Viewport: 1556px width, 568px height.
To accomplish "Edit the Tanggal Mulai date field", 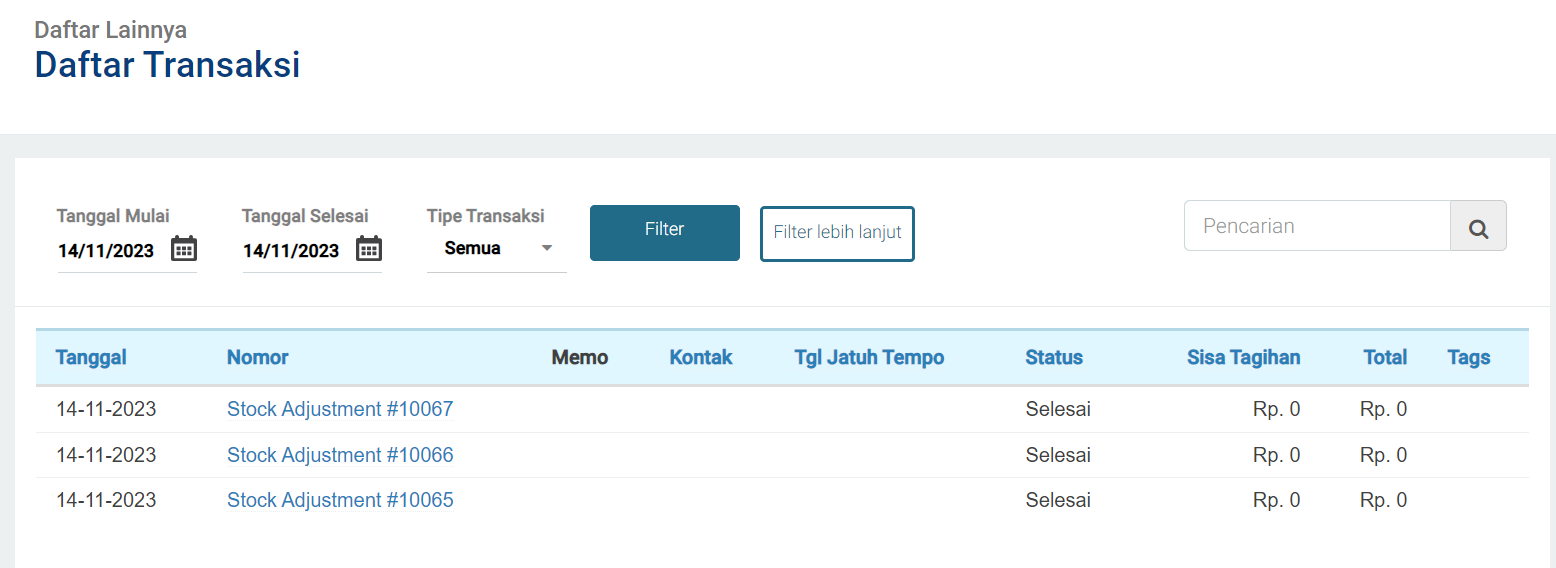I will point(106,251).
